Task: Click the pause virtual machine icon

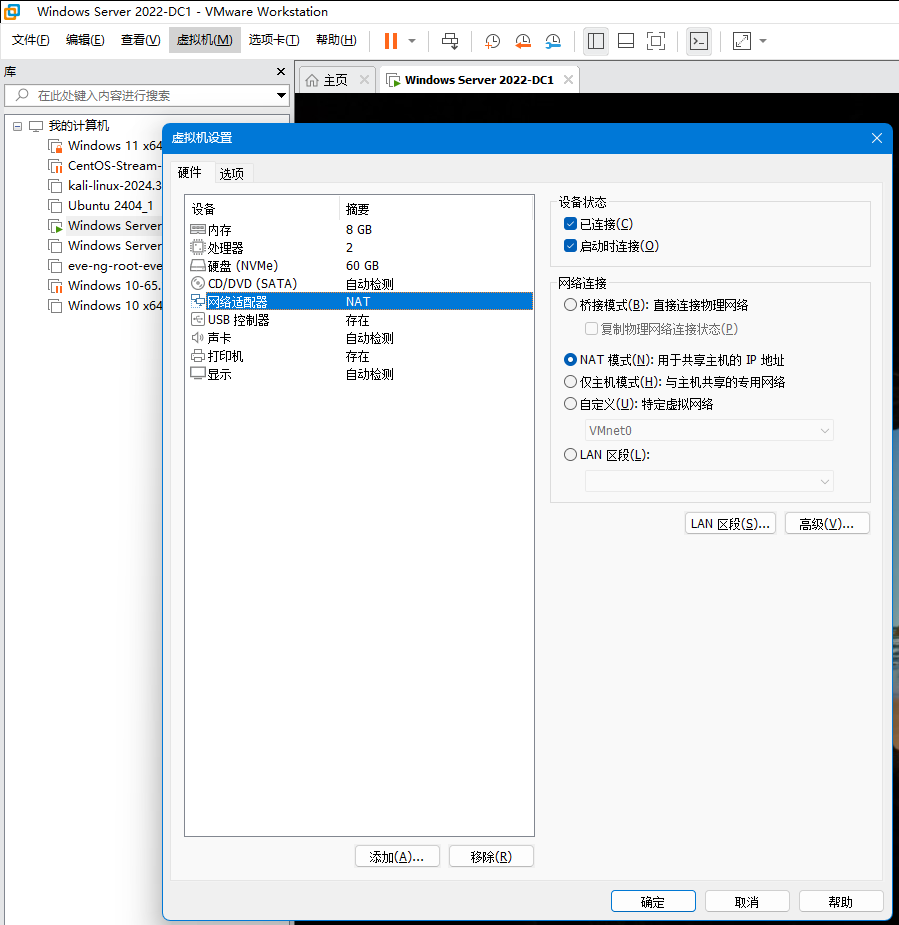Action: [391, 41]
